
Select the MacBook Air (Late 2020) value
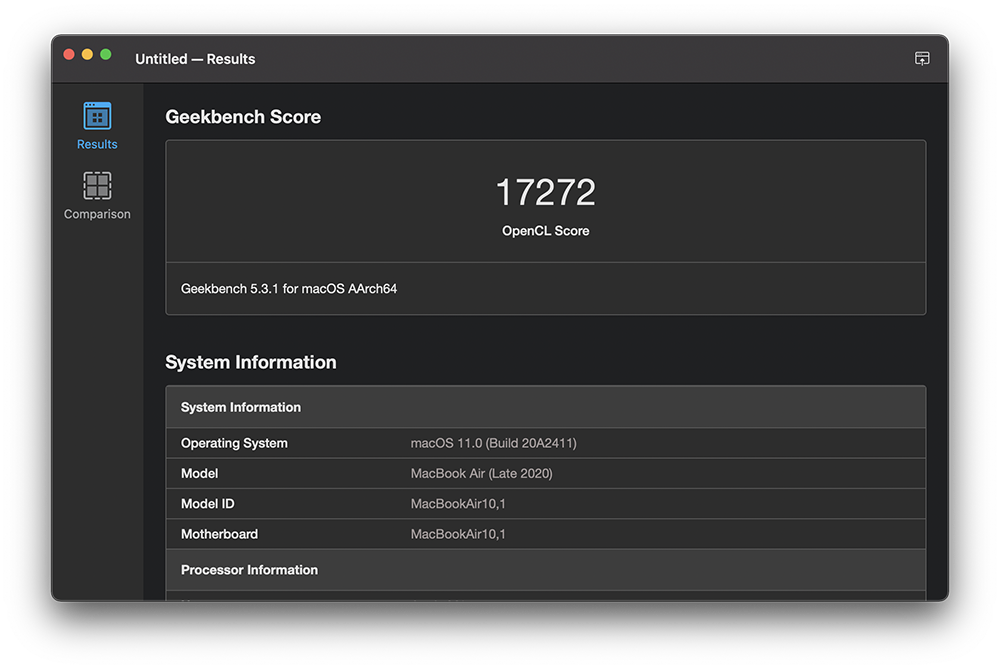tap(482, 473)
